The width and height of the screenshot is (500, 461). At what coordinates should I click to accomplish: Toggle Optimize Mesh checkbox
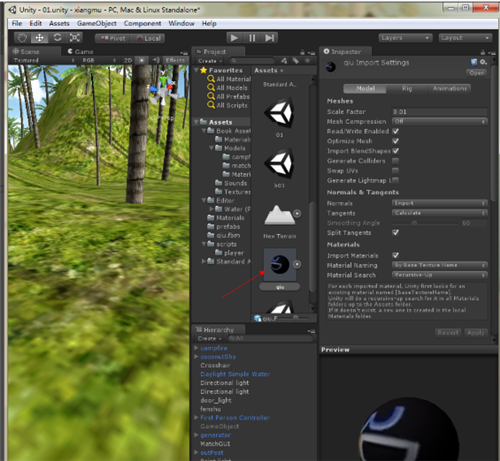tap(396, 141)
